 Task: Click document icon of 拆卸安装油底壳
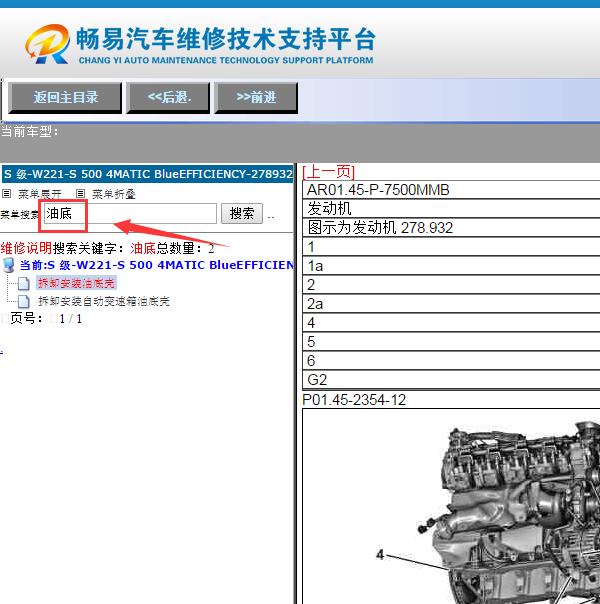click(x=24, y=284)
